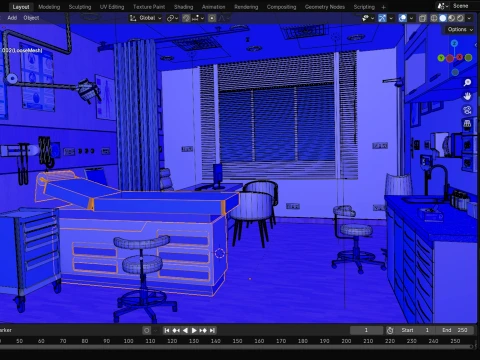Click the timeline horizontal scrollbar
The width and height of the screenshot is (480, 360).
(x=236, y=347)
